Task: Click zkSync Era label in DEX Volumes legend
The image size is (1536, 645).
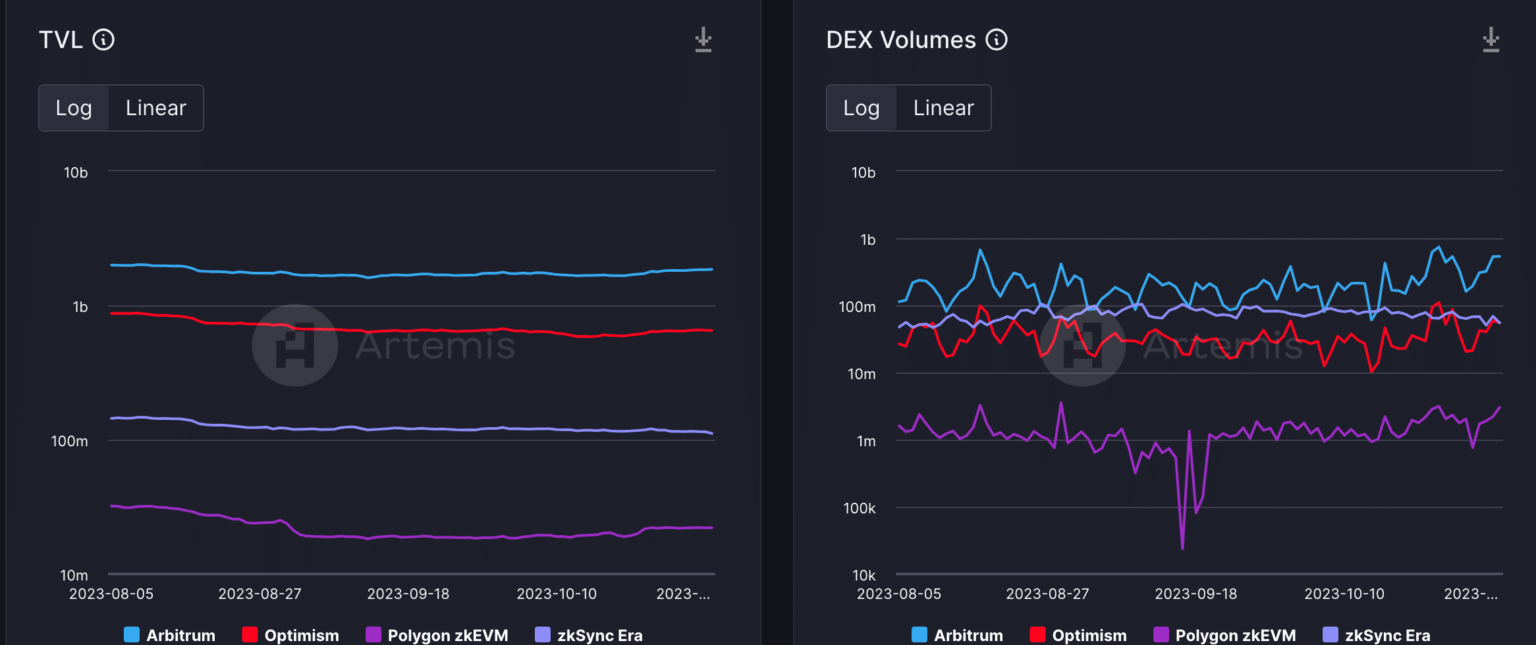Action: pyautogui.click(x=1387, y=635)
